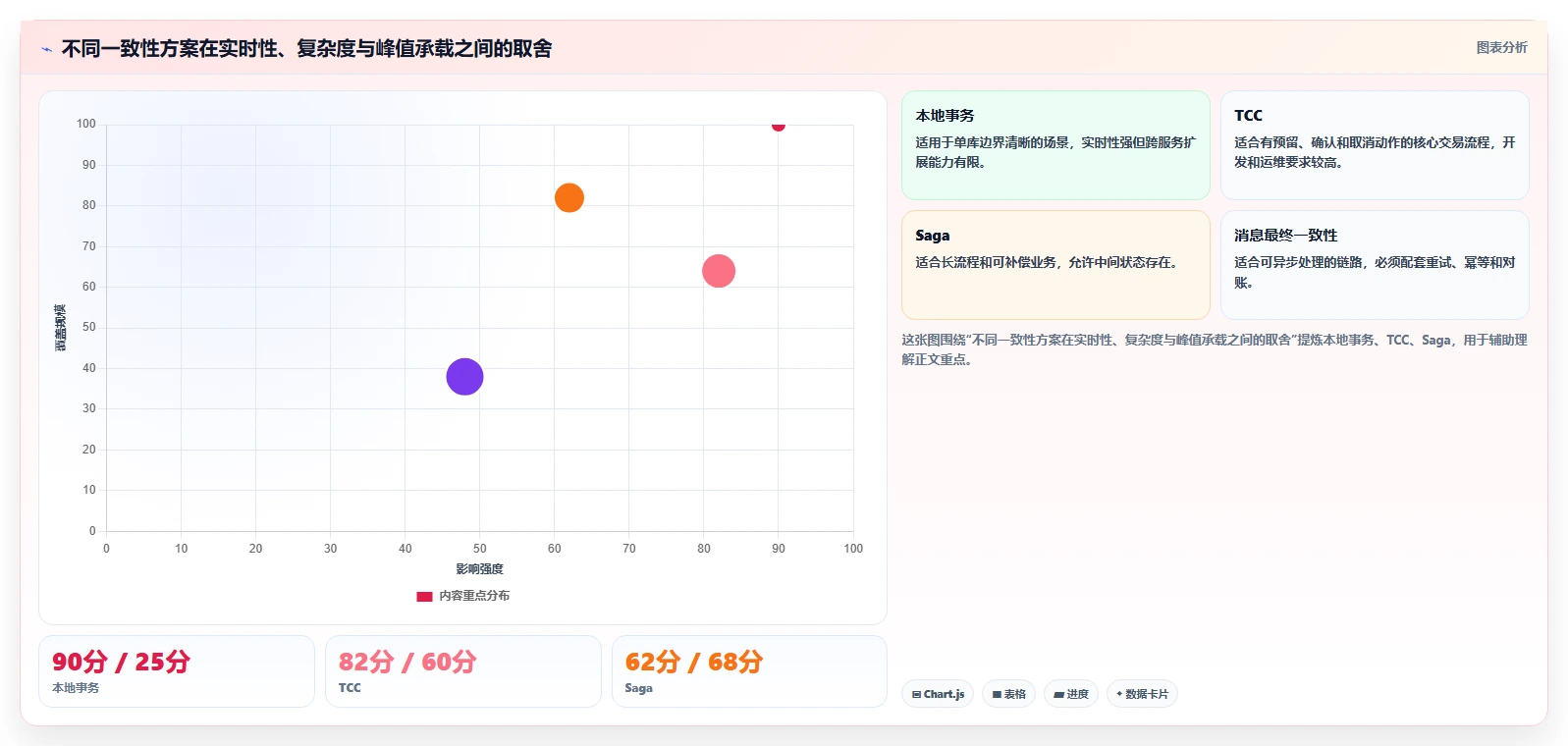This screenshot has height=746, width=1568.
Task: Click the chart summary paragraph starting 这张图围绕
Action: click(1215, 349)
